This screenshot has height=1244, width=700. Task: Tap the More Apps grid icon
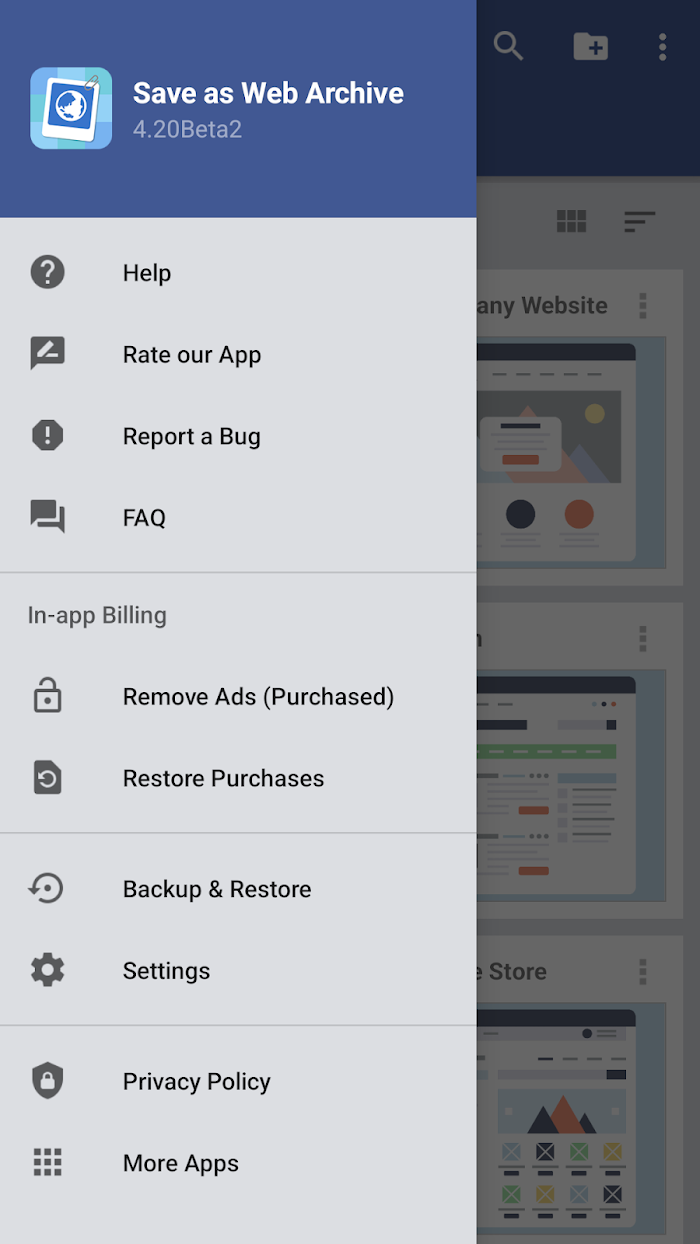coord(47,1162)
